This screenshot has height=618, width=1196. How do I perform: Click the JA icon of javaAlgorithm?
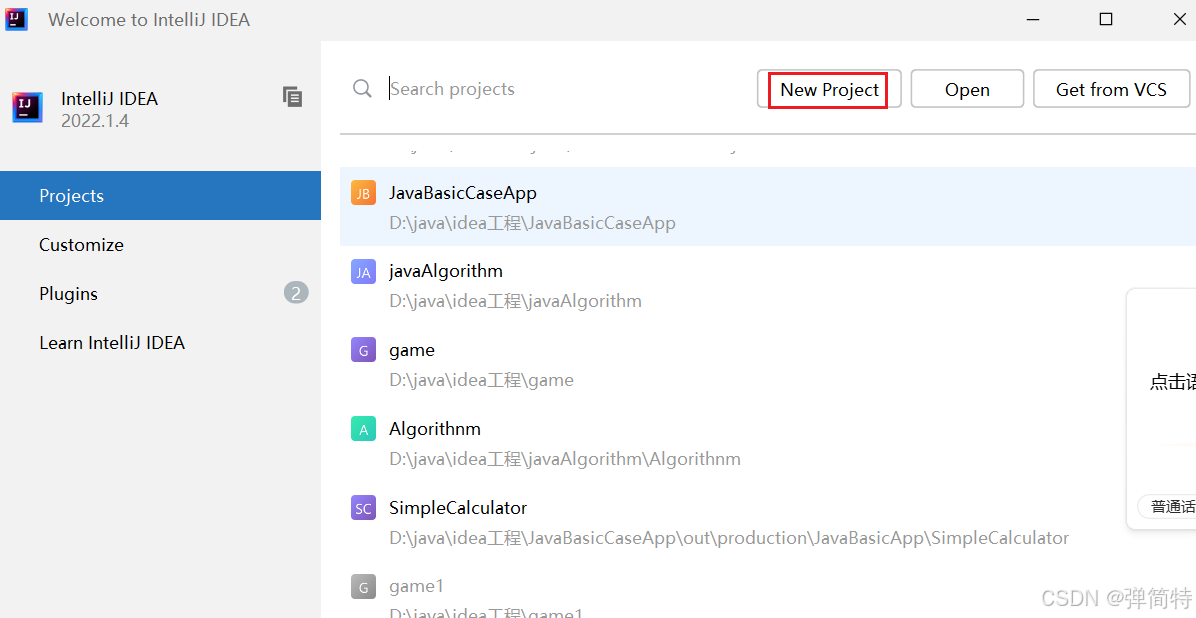[363, 272]
